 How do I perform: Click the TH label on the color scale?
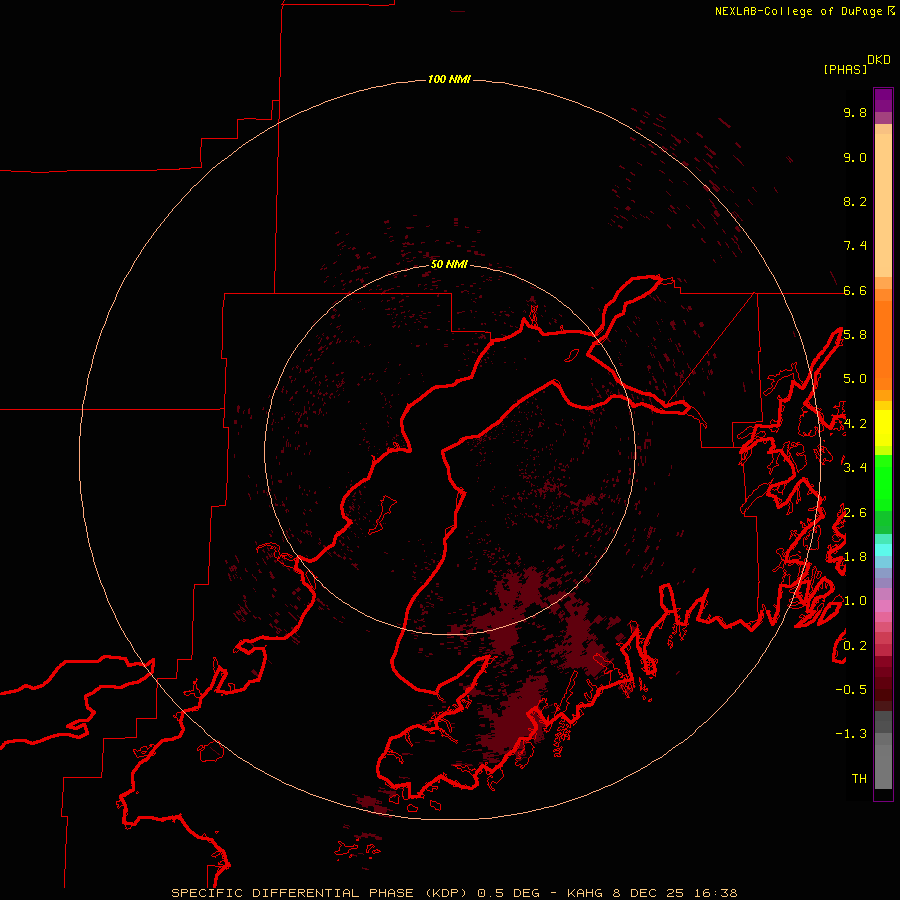click(x=859, y=779)
